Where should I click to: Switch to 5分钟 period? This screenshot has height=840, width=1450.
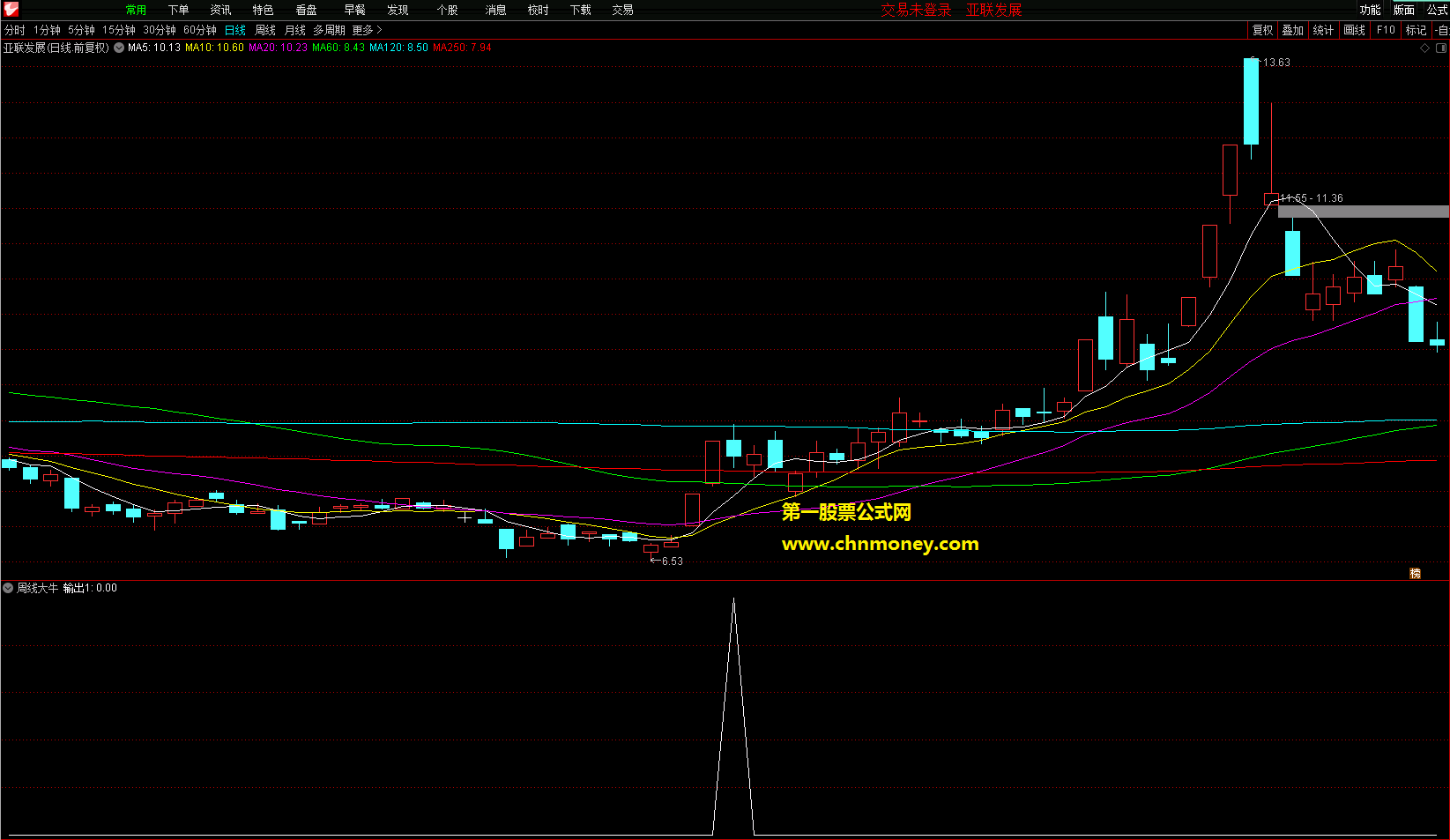click(81, 30)
